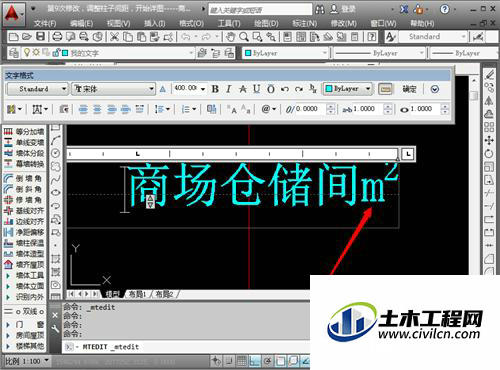The width and height of the screenshot is (500, 370).
Task: Click the New file icon
Action: 13,36
